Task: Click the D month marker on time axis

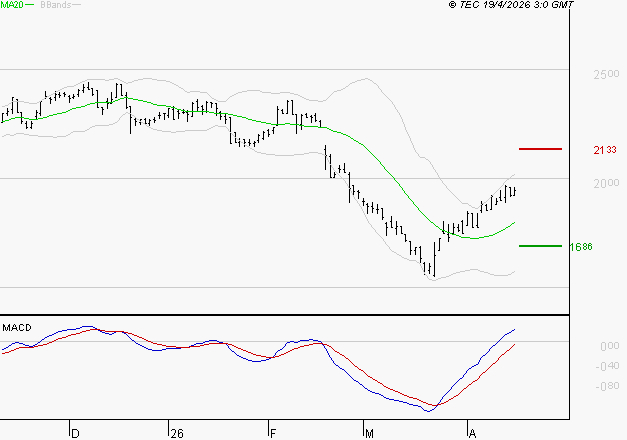Action: click(75, 434)
